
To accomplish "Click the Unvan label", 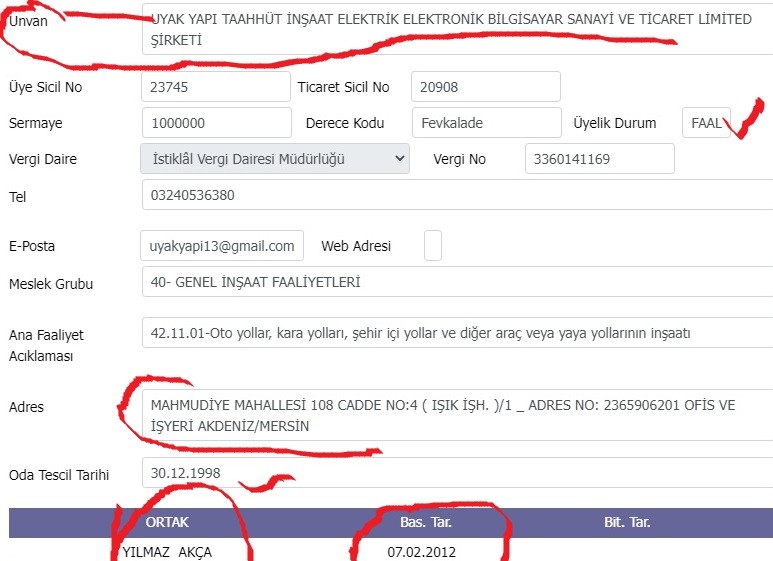I will tap(28, 21).
